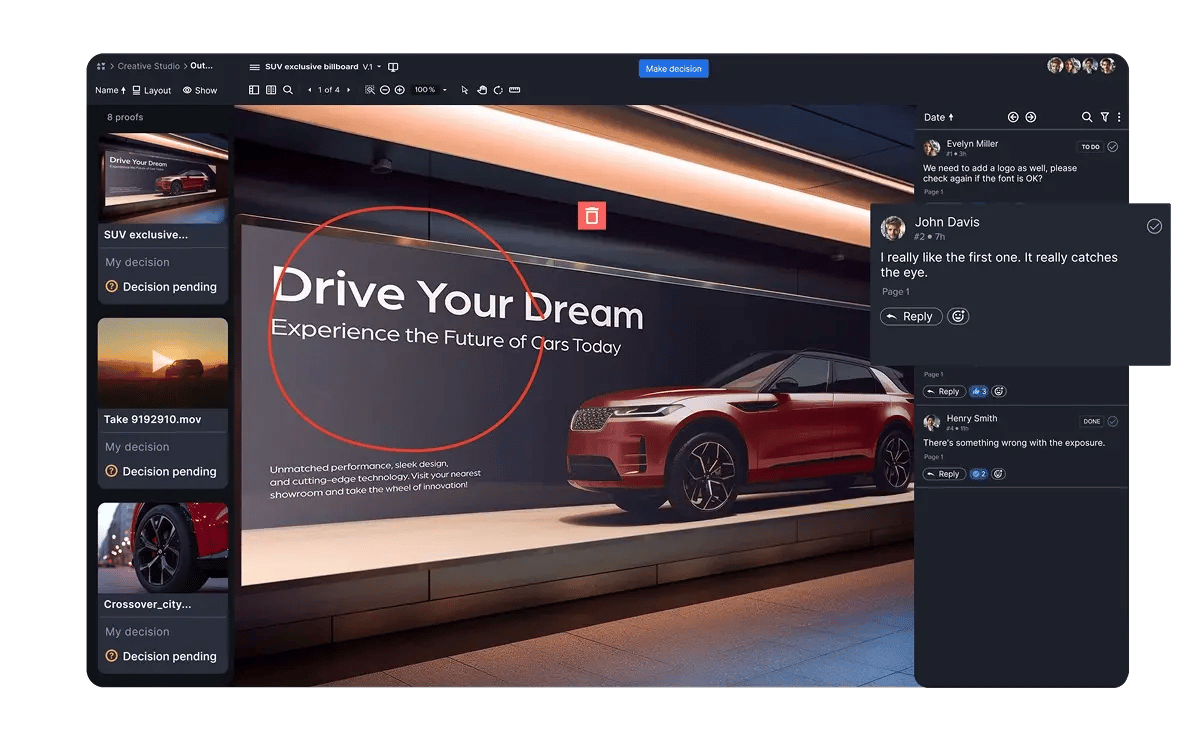Add emoji reaction to John Davis's comment

pyautogui.click(x=958, y=316)
